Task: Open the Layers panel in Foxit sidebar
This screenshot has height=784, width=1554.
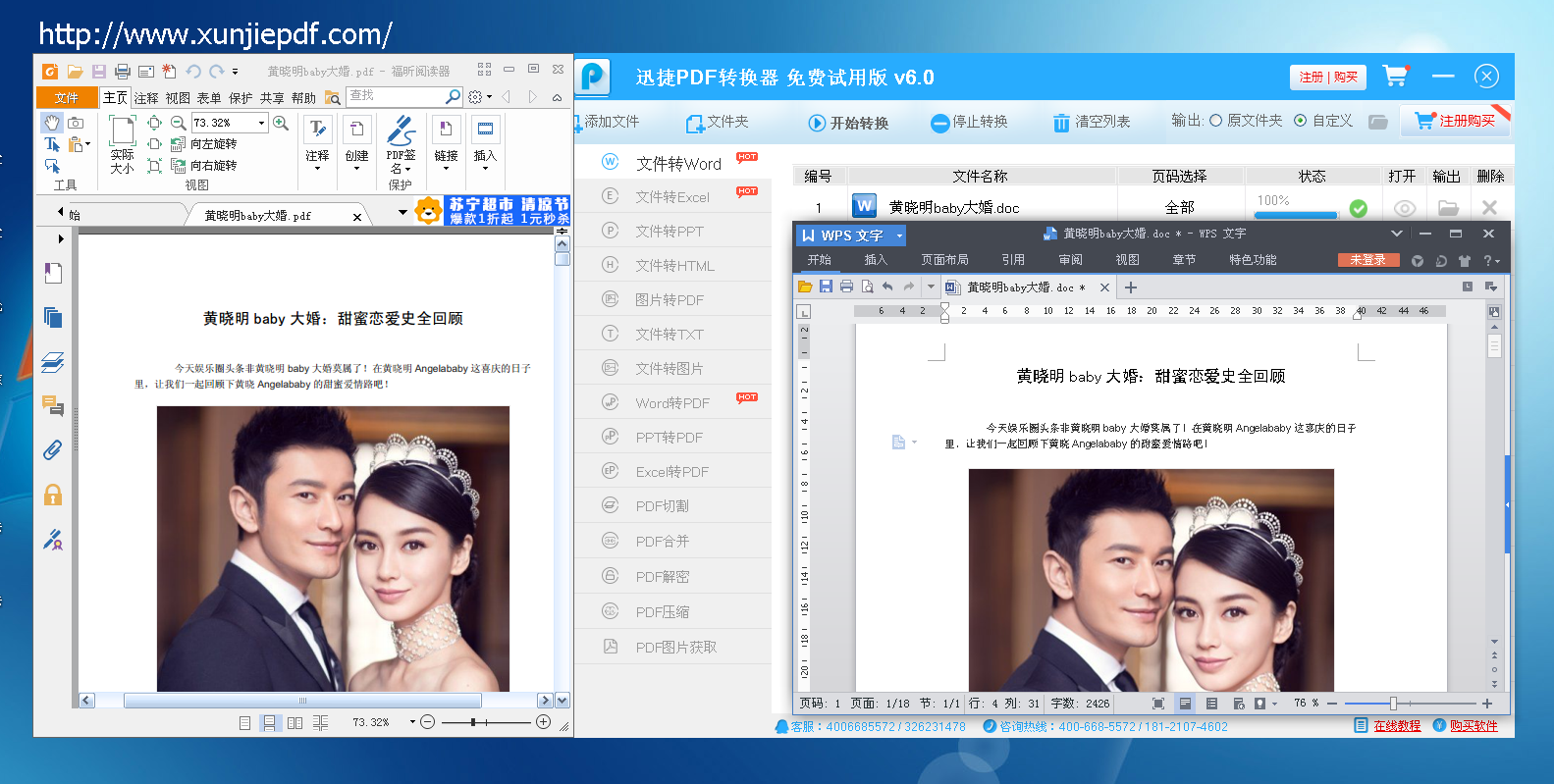Action: click(x=53, y=362)
